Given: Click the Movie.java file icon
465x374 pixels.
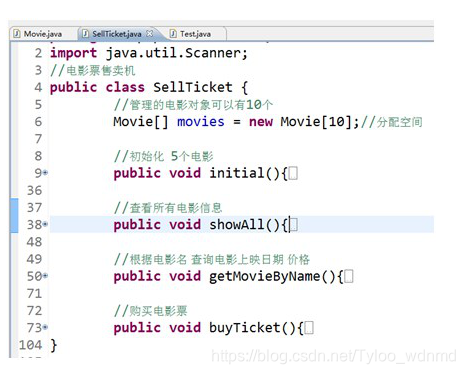Looking at the screenshot, I should (x=17, y=34).
